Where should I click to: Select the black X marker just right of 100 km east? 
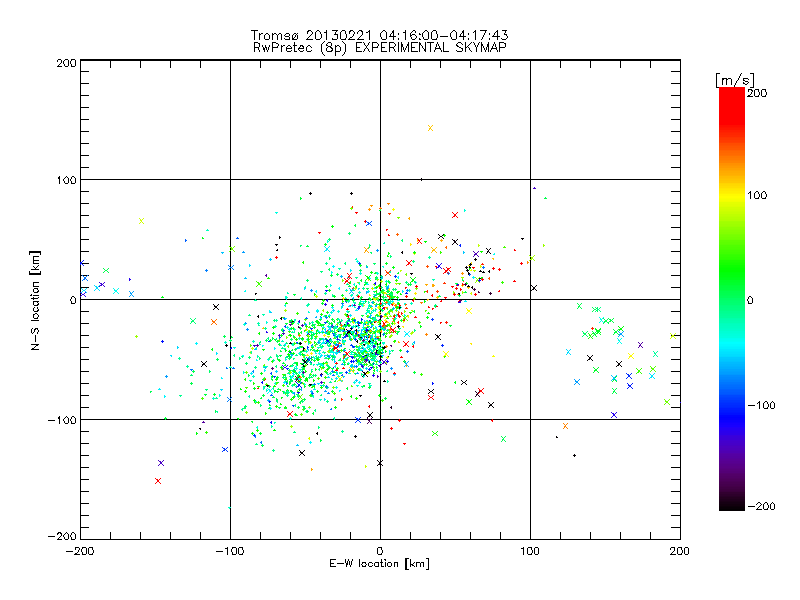(x=534, y=288)
